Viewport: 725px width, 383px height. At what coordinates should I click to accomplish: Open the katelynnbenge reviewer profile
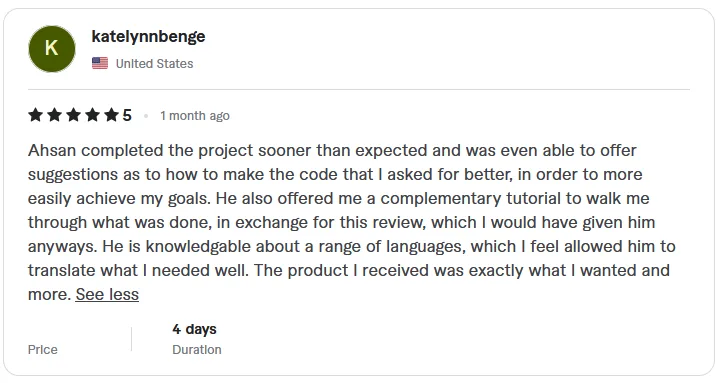[x=148, y=37]
